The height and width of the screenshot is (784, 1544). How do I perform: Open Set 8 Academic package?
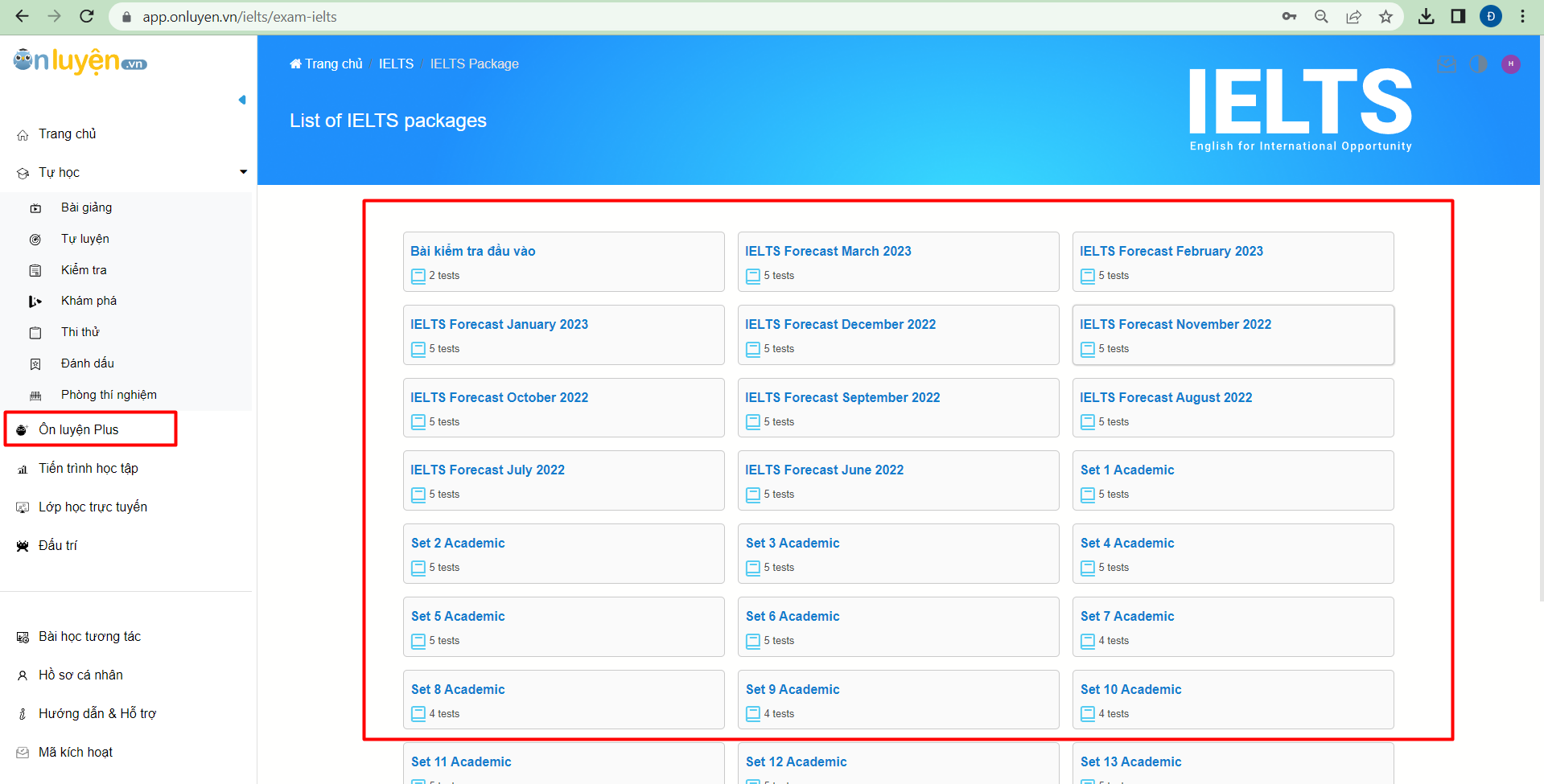[x=564, y=700]
